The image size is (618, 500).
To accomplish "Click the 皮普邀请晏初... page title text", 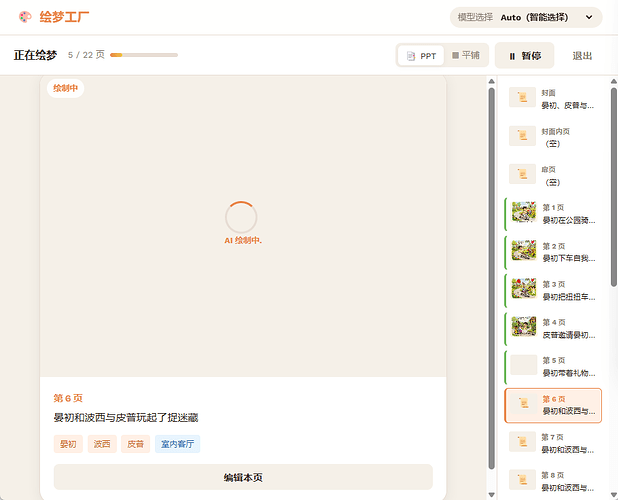I will 569,335.
